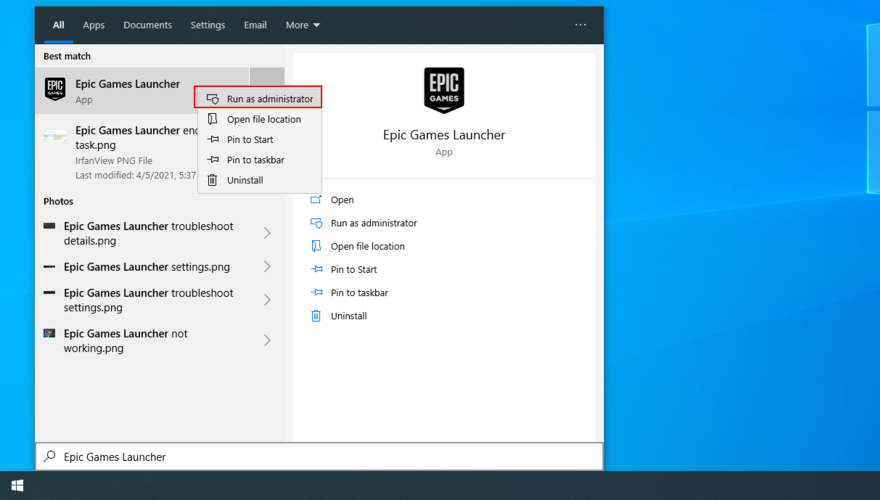Screen dimensions: 880x500
Task: Click the pin icon beside context menu Pin to Start
Action: 213,139
